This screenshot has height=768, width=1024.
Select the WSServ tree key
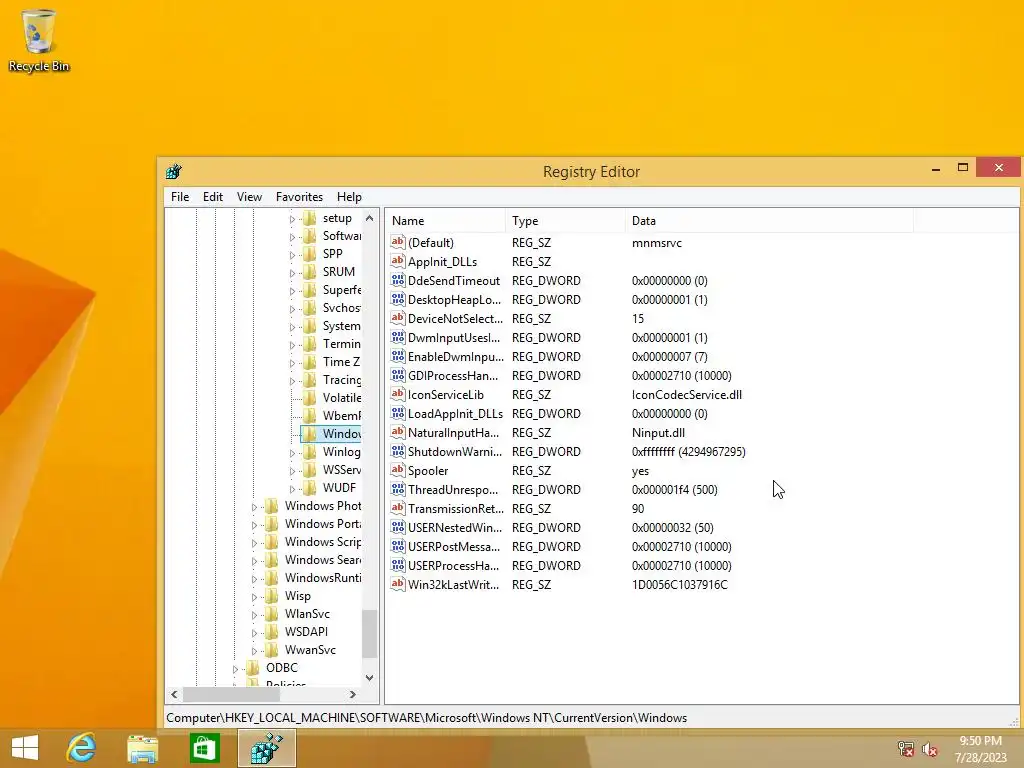[x=341, y=470]
